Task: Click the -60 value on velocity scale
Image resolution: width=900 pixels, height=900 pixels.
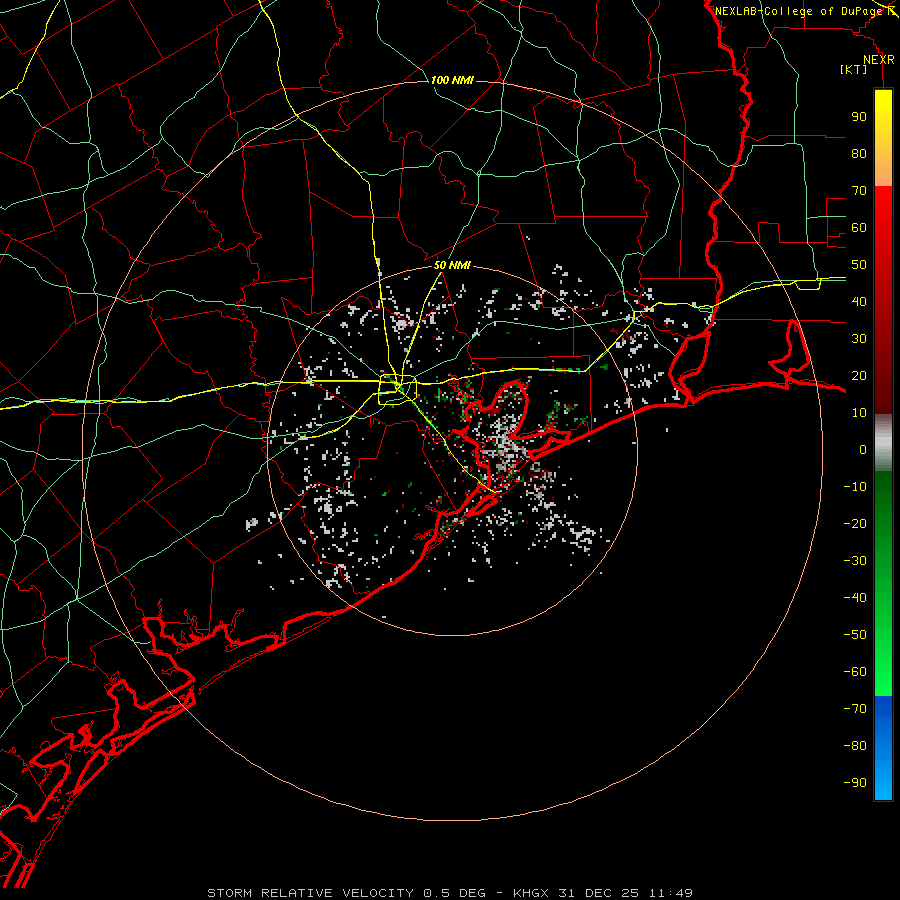Action: (855, 672)
